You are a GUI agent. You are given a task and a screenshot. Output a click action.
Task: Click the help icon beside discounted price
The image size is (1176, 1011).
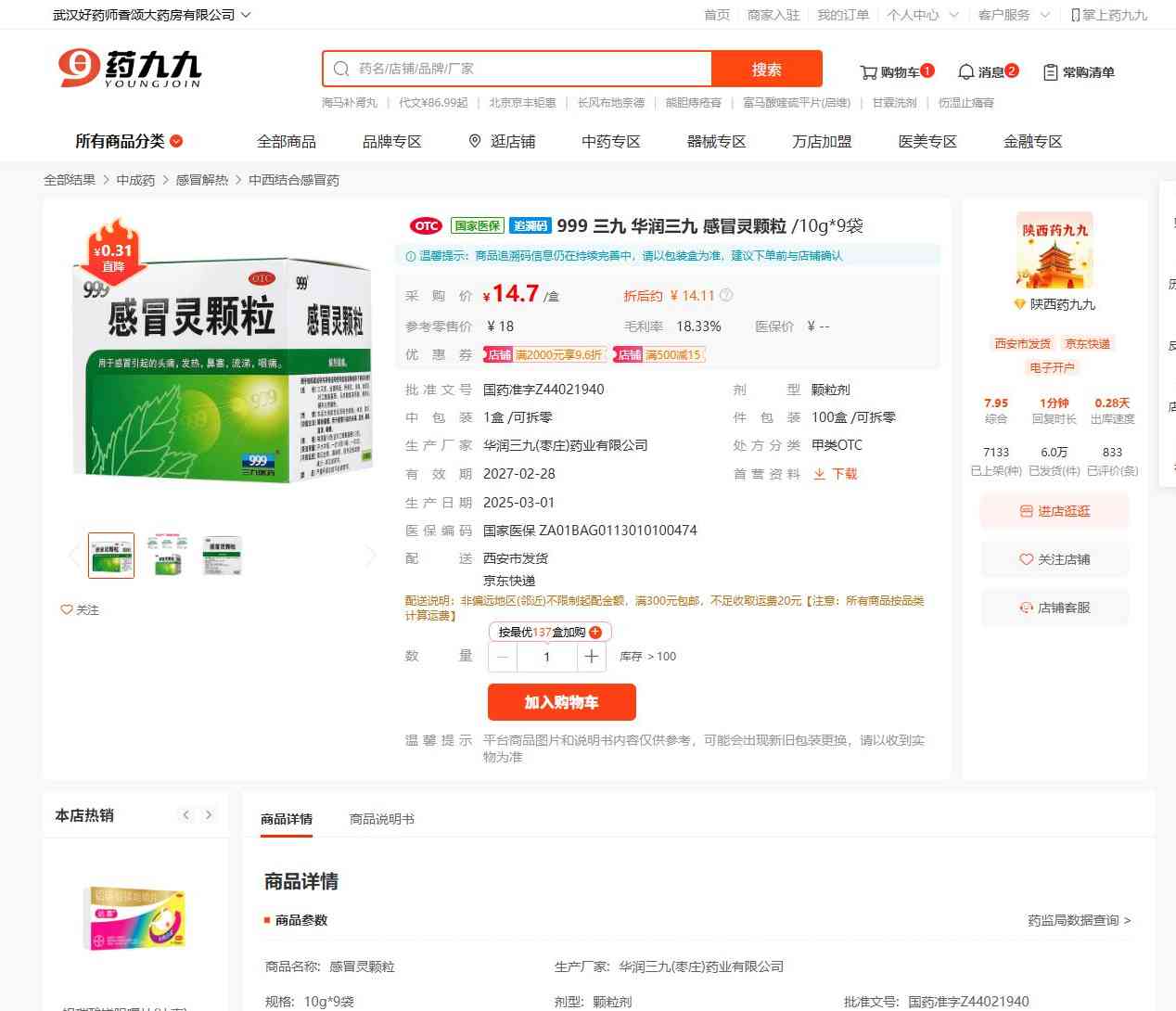(x=726, y=296)
